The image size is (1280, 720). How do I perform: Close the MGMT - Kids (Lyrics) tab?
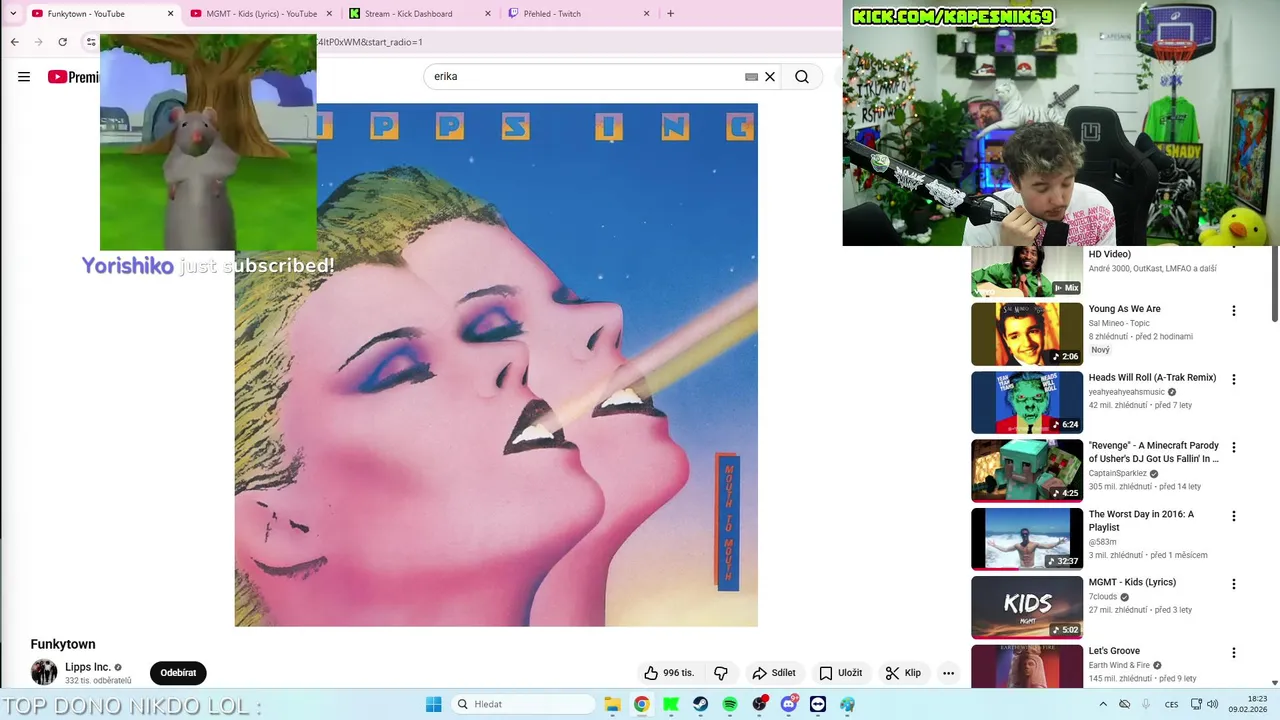click(329, 14)
